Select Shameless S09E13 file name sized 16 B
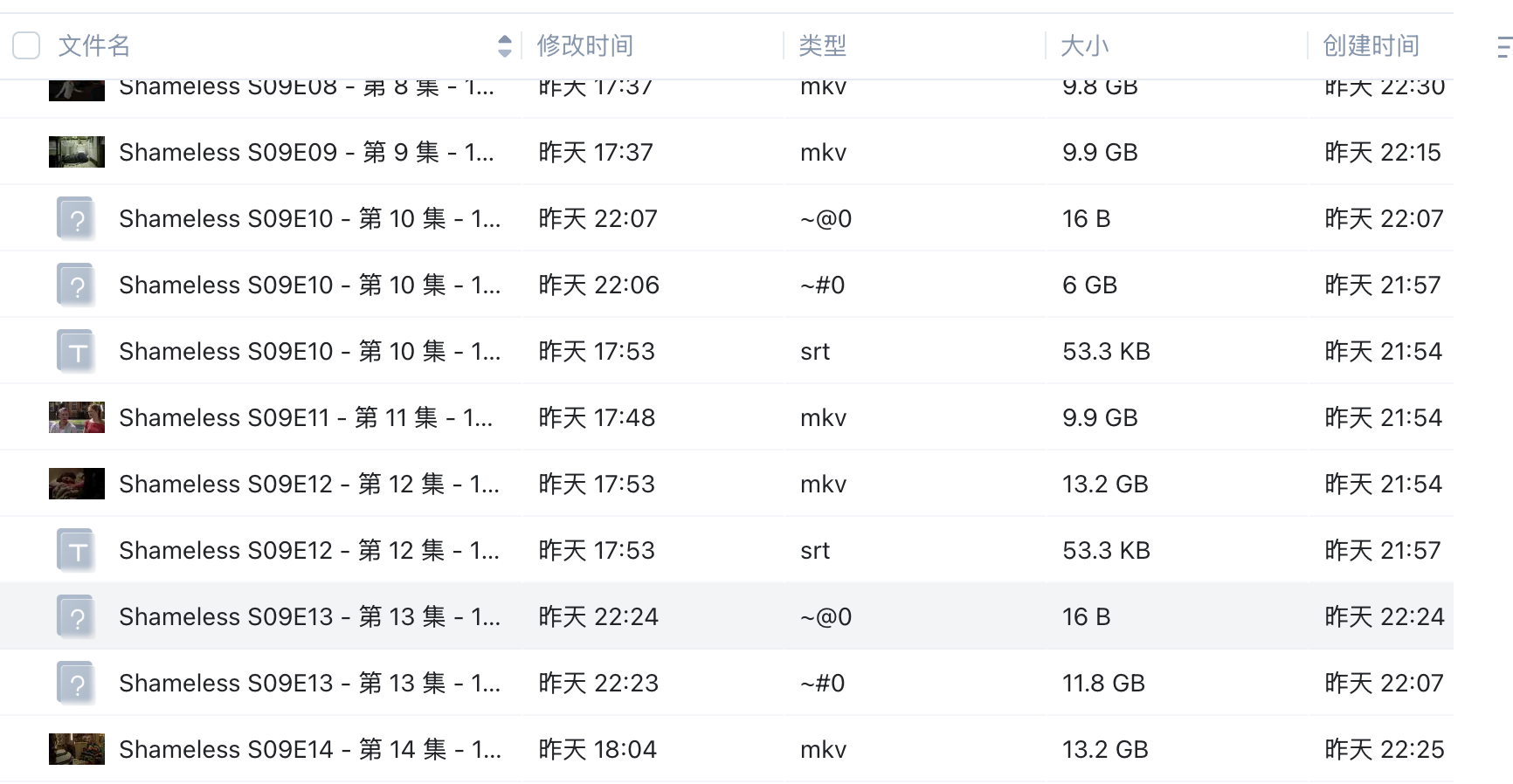Image resolution: width=1513 pixels, height=784 pixels. (310, 616)
